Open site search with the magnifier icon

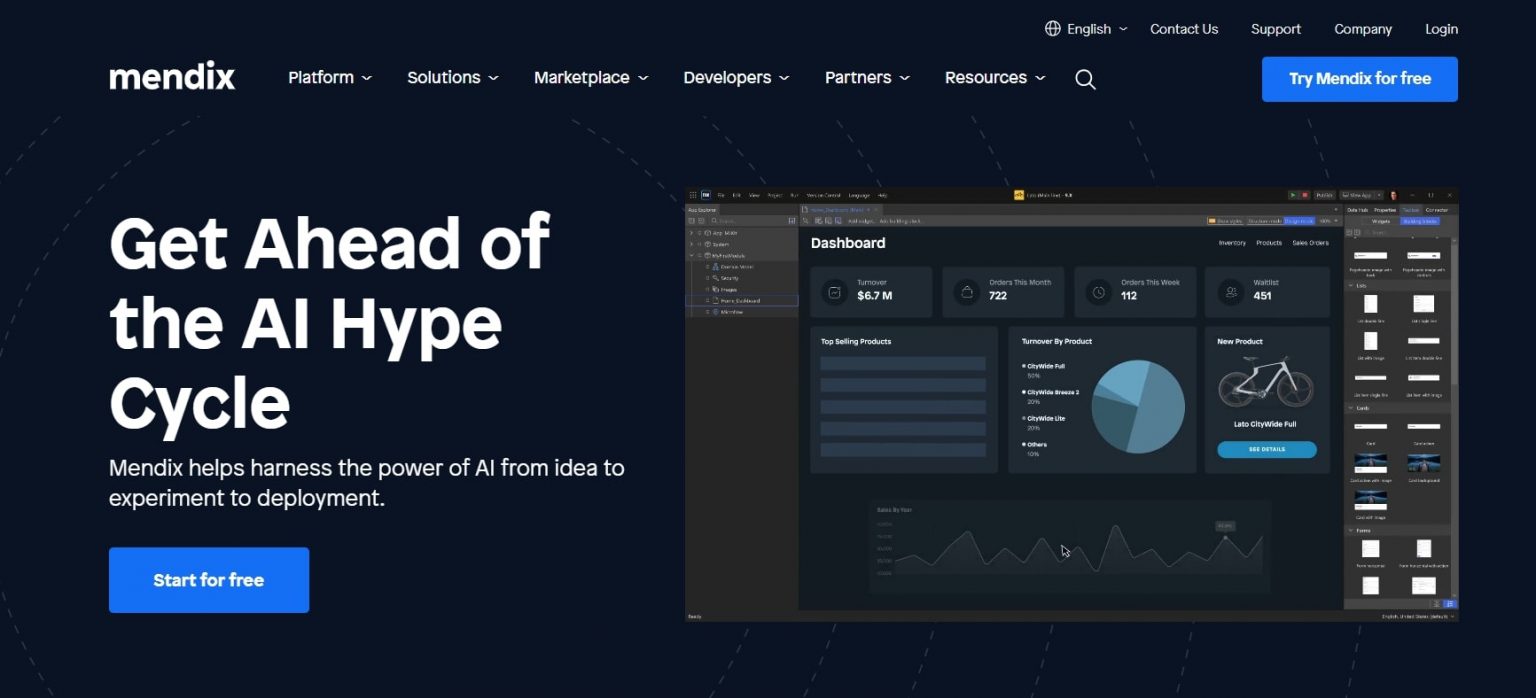pyautogui.click(x=1085, y=78)
